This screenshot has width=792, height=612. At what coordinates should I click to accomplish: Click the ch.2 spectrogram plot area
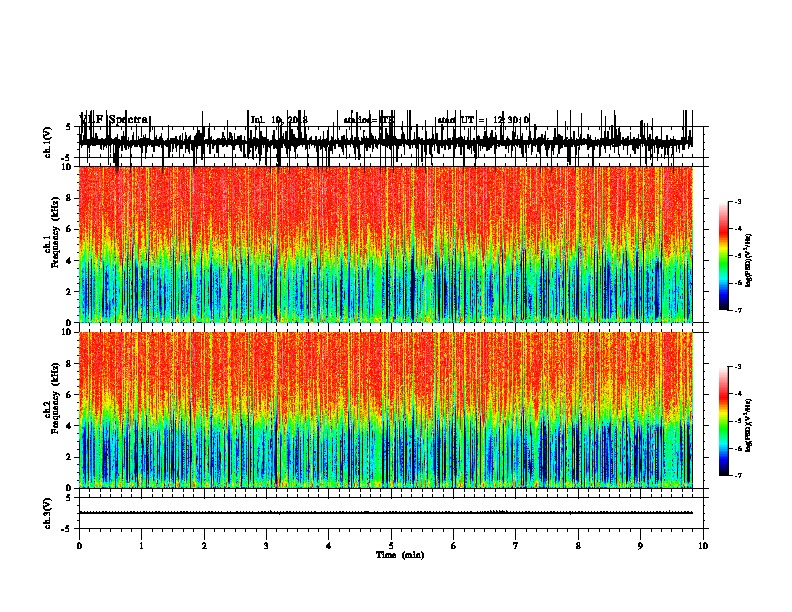[x=385, y=410]
